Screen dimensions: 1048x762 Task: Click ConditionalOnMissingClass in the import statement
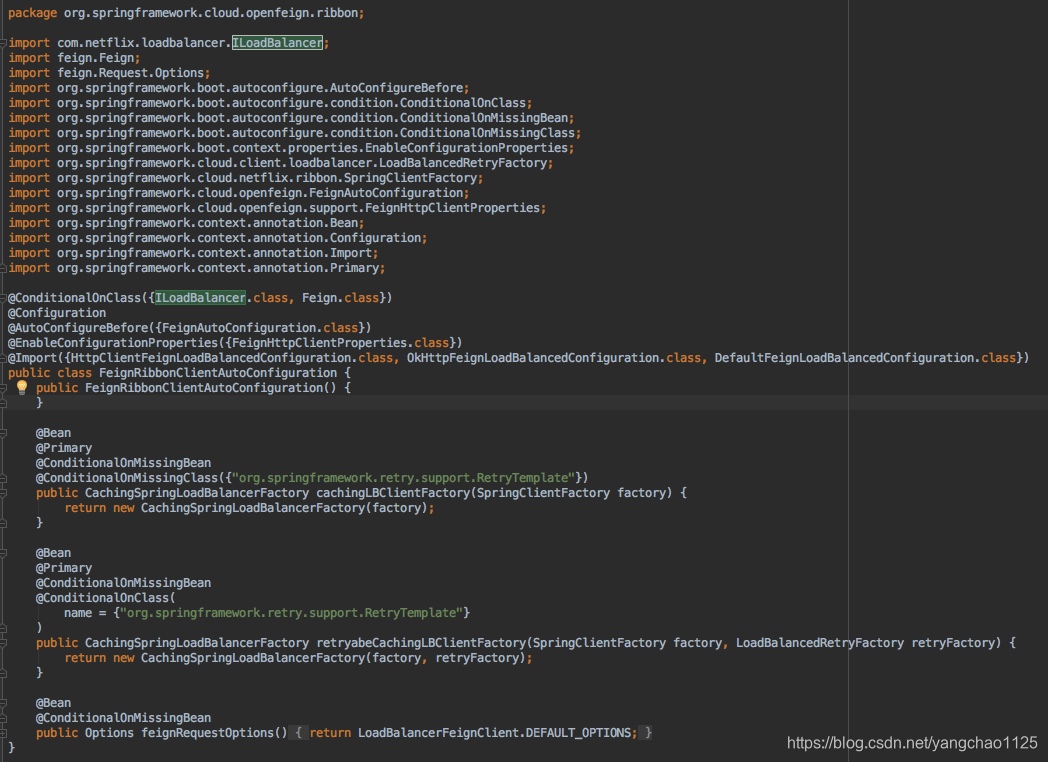(x=487, y=133)
